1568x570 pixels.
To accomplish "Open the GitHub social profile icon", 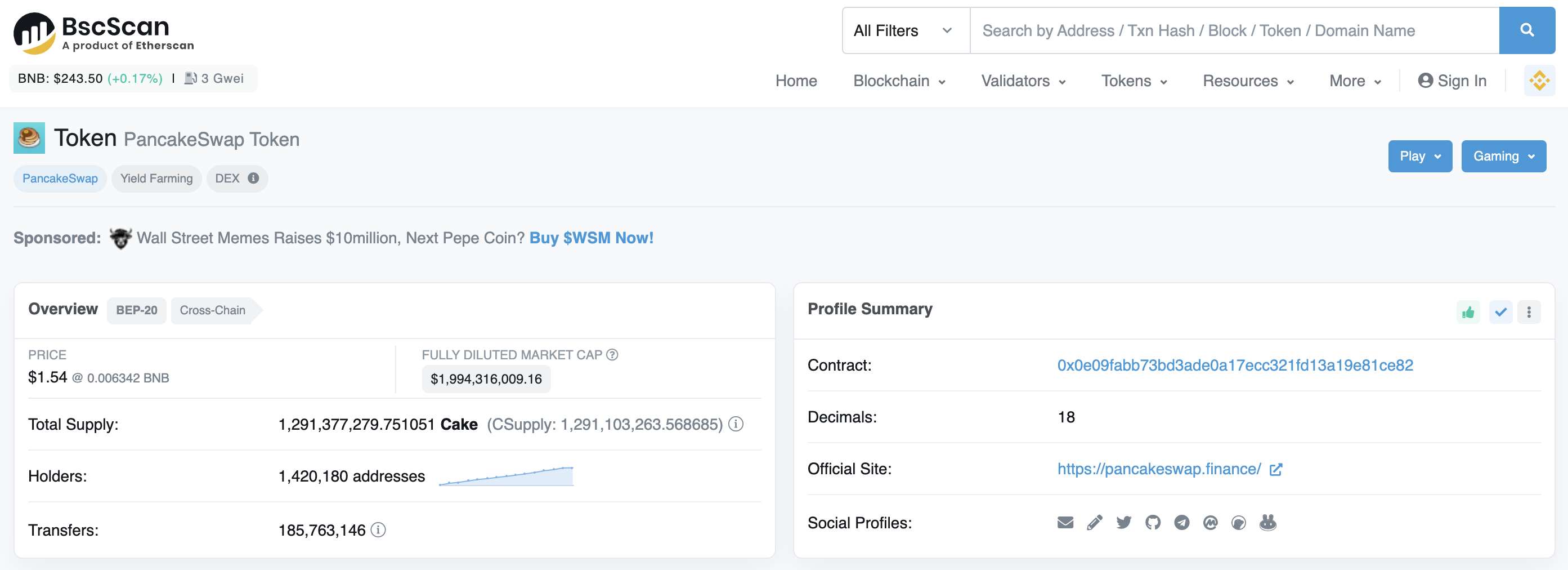I will pyautogui.click(x=1153, y=523).
